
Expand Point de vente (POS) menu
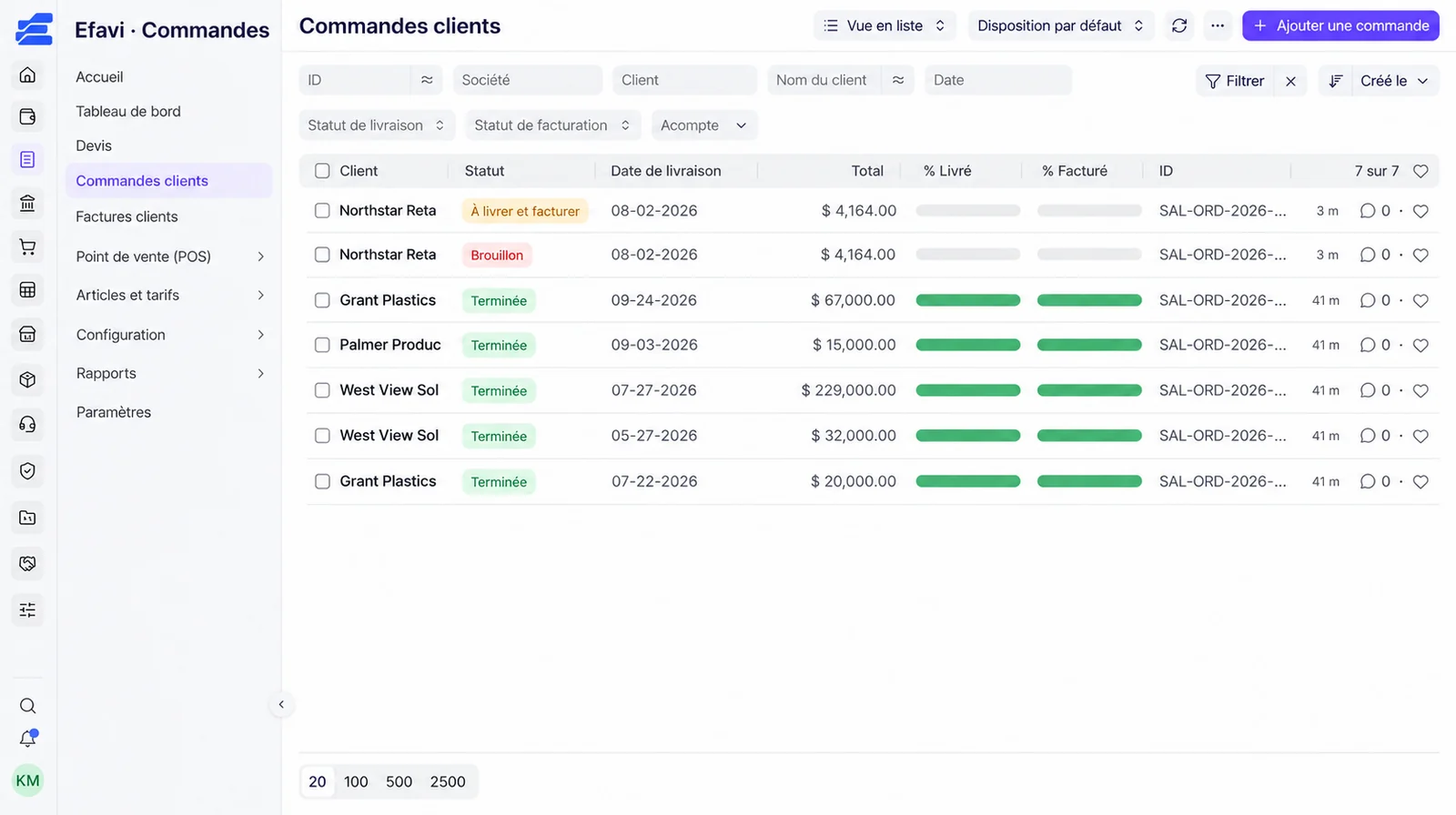click(169, 257)
